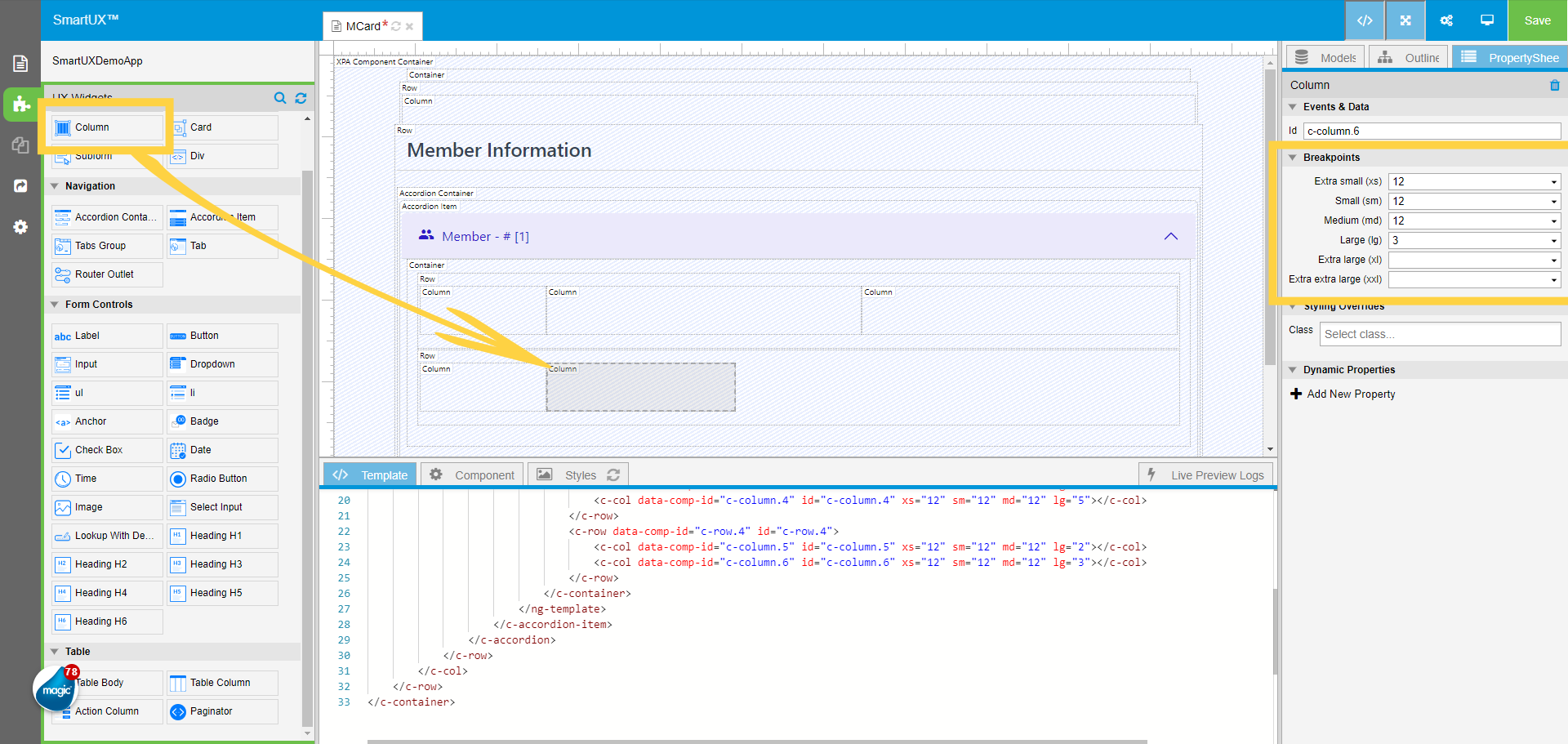
Task: Click the Class input field
Action: click(x=1439, y=334)
